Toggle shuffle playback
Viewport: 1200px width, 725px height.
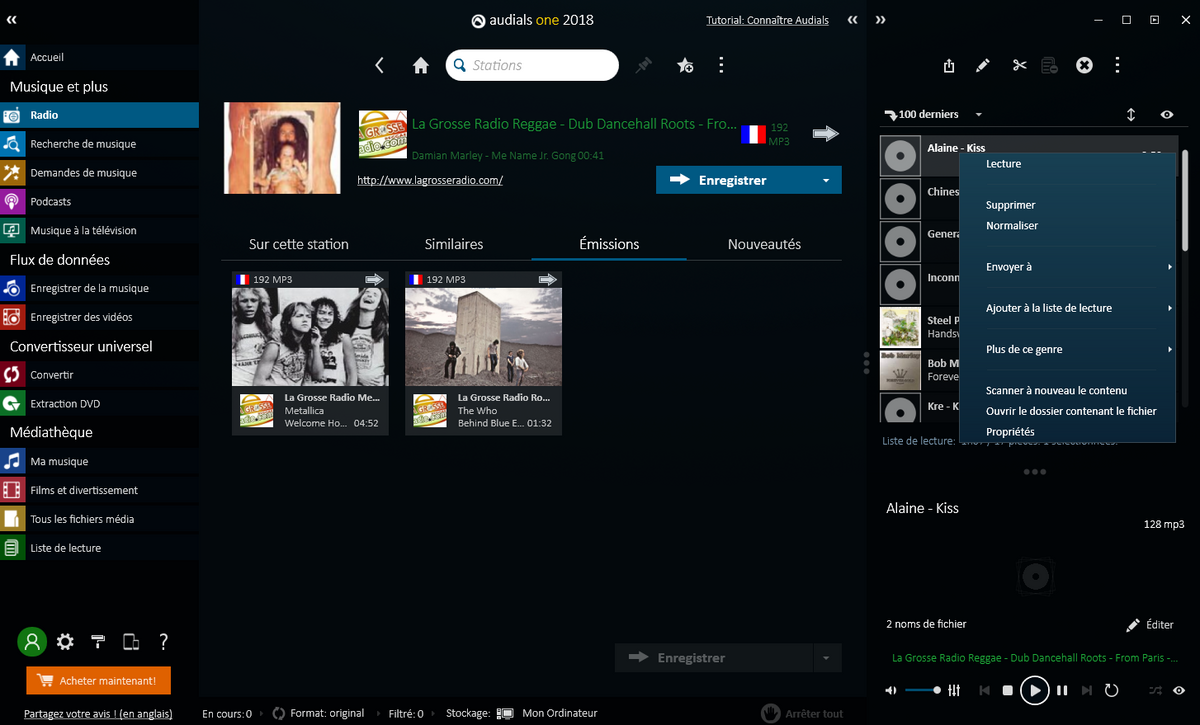[1154, 690]
